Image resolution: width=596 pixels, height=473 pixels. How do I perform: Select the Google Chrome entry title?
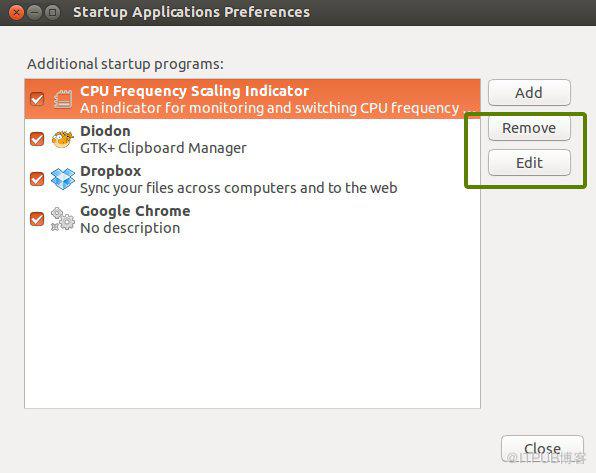click(135, 211)
